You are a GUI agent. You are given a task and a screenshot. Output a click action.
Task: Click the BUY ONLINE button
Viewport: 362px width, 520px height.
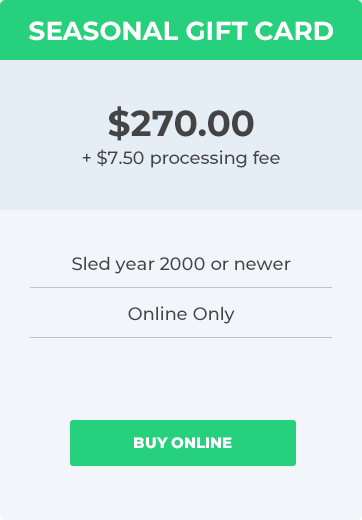183,443
